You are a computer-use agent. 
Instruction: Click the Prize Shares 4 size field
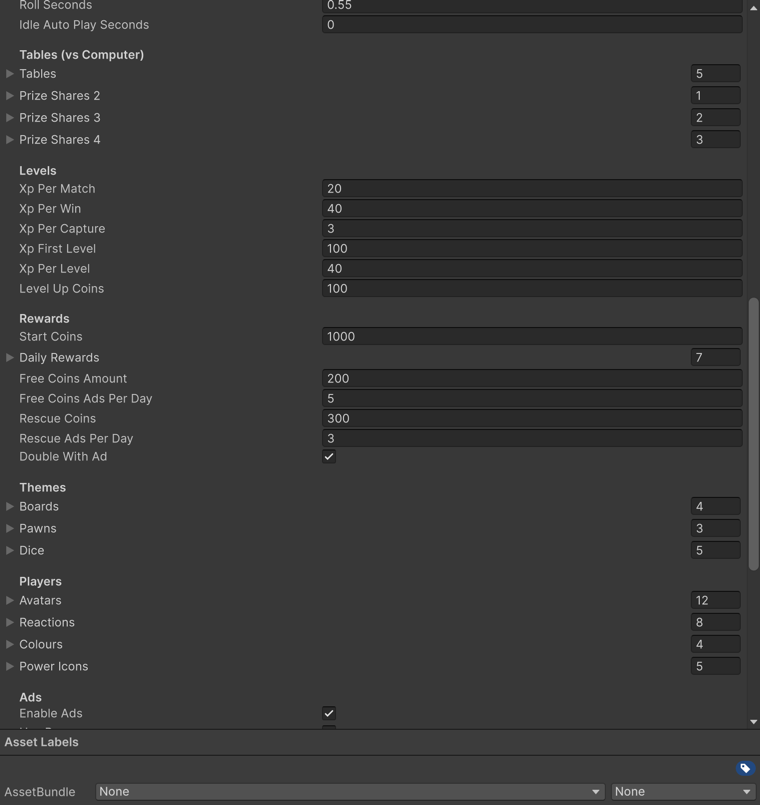tap(715, 140)
